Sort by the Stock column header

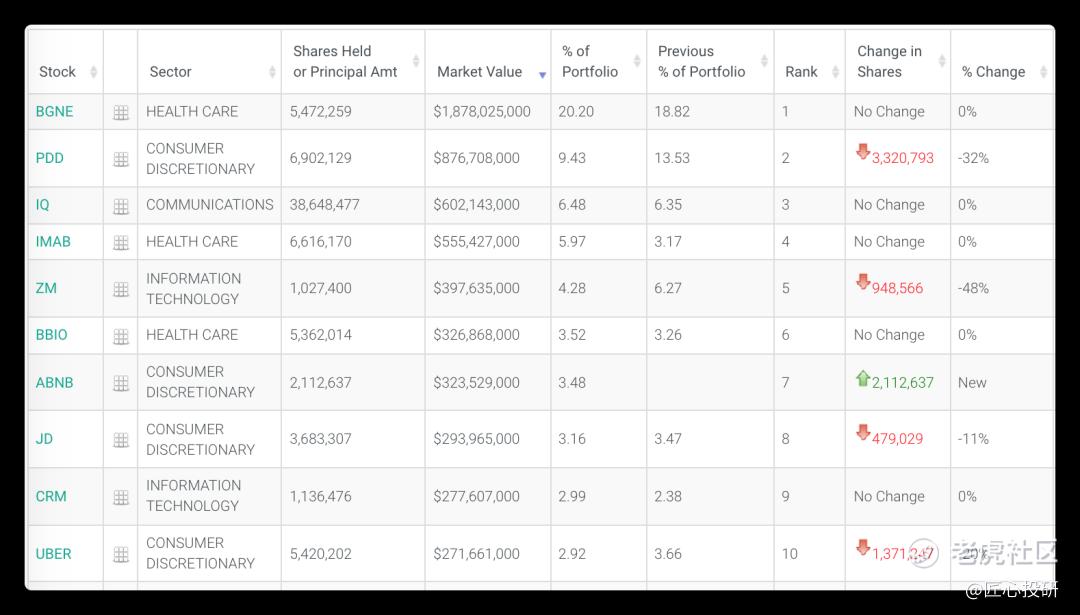(x=58, y=72)
